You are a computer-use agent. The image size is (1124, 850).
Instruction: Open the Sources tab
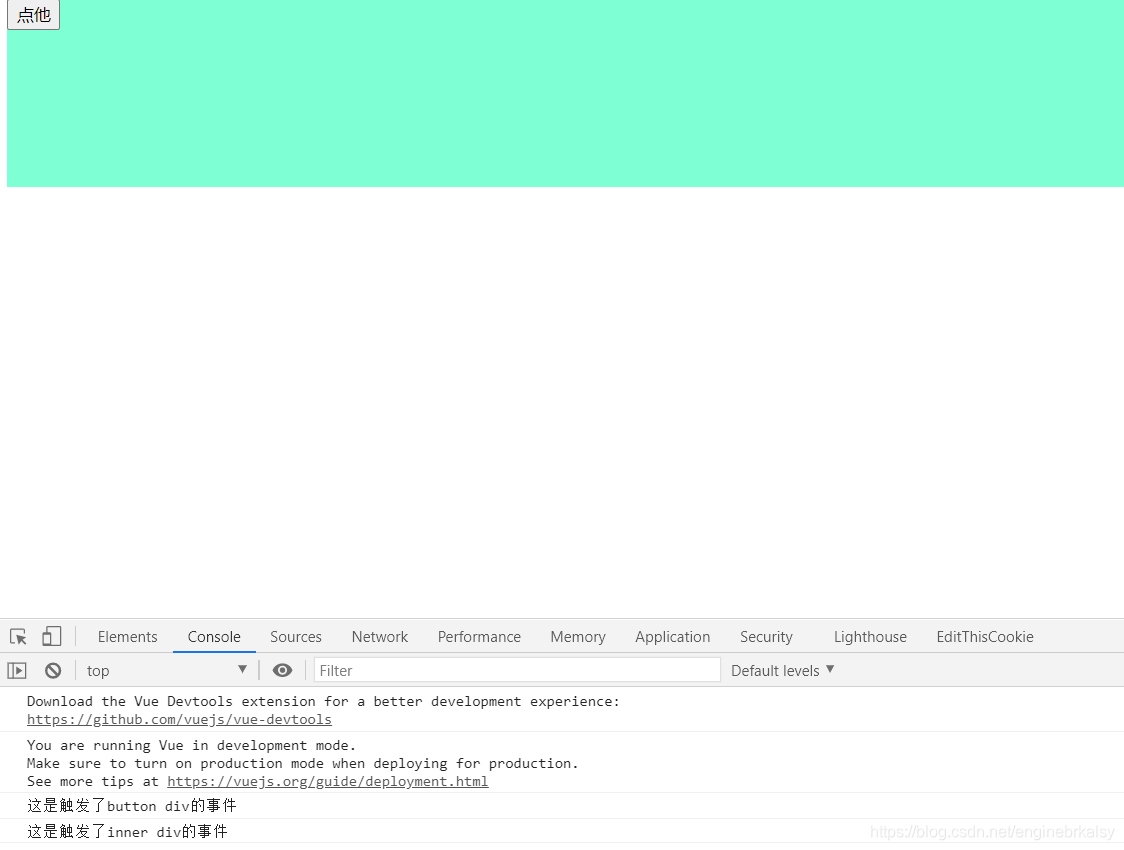pyautogui.click(x=296, y=637)
